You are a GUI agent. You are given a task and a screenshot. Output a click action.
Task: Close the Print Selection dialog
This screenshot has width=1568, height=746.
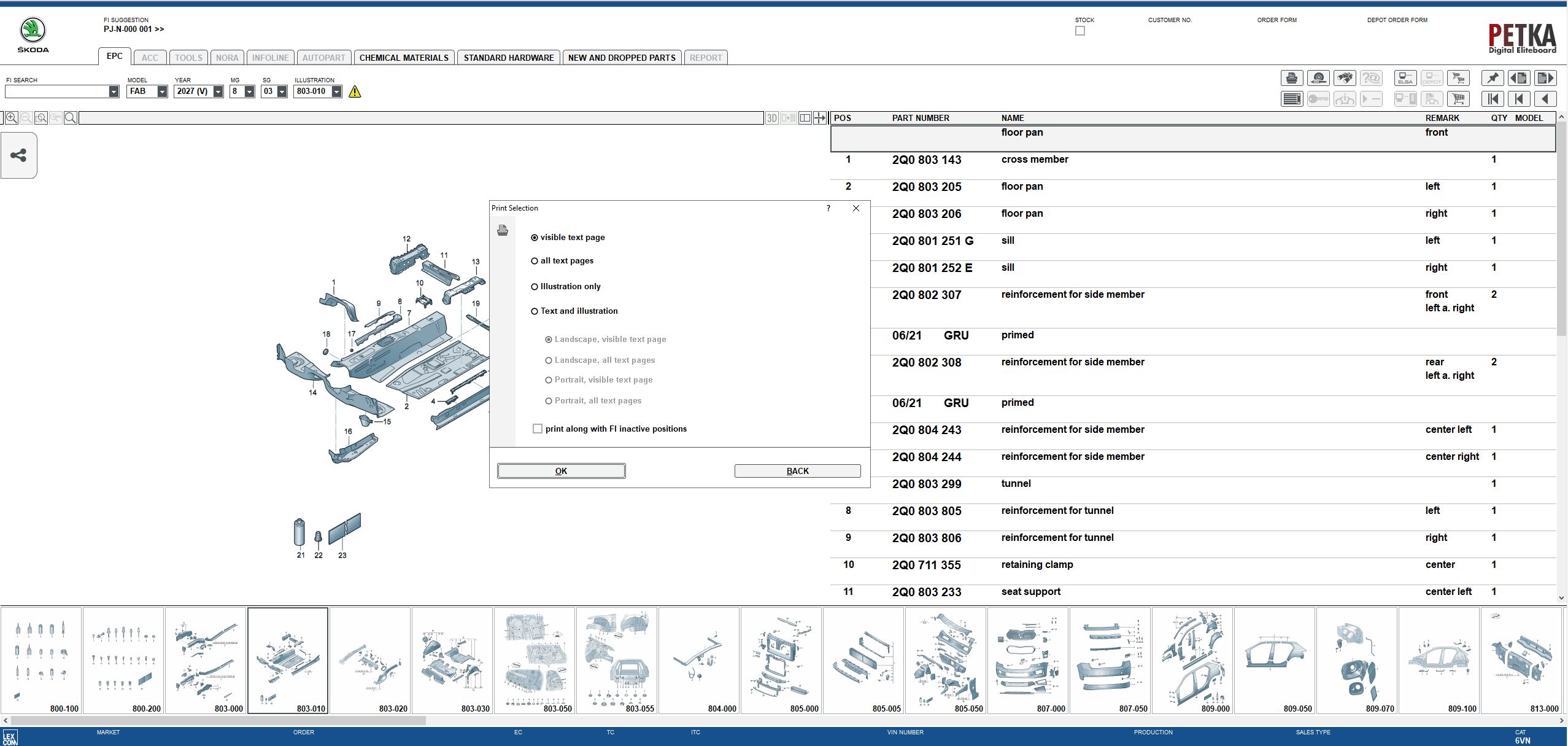pyautogui.click(x=856, y=208)
